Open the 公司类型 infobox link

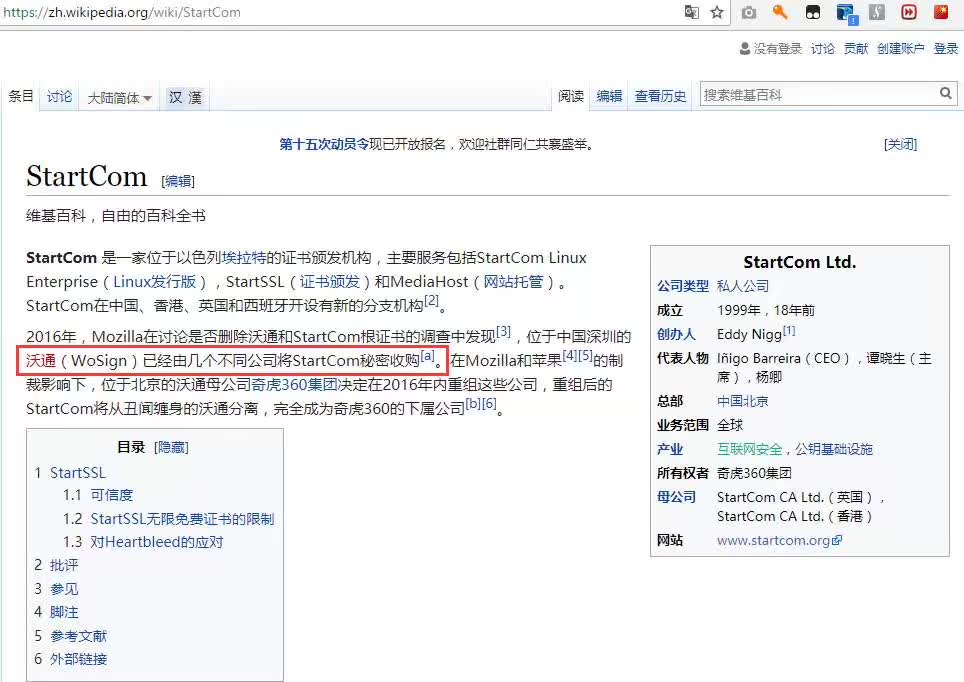click(682, 286)
